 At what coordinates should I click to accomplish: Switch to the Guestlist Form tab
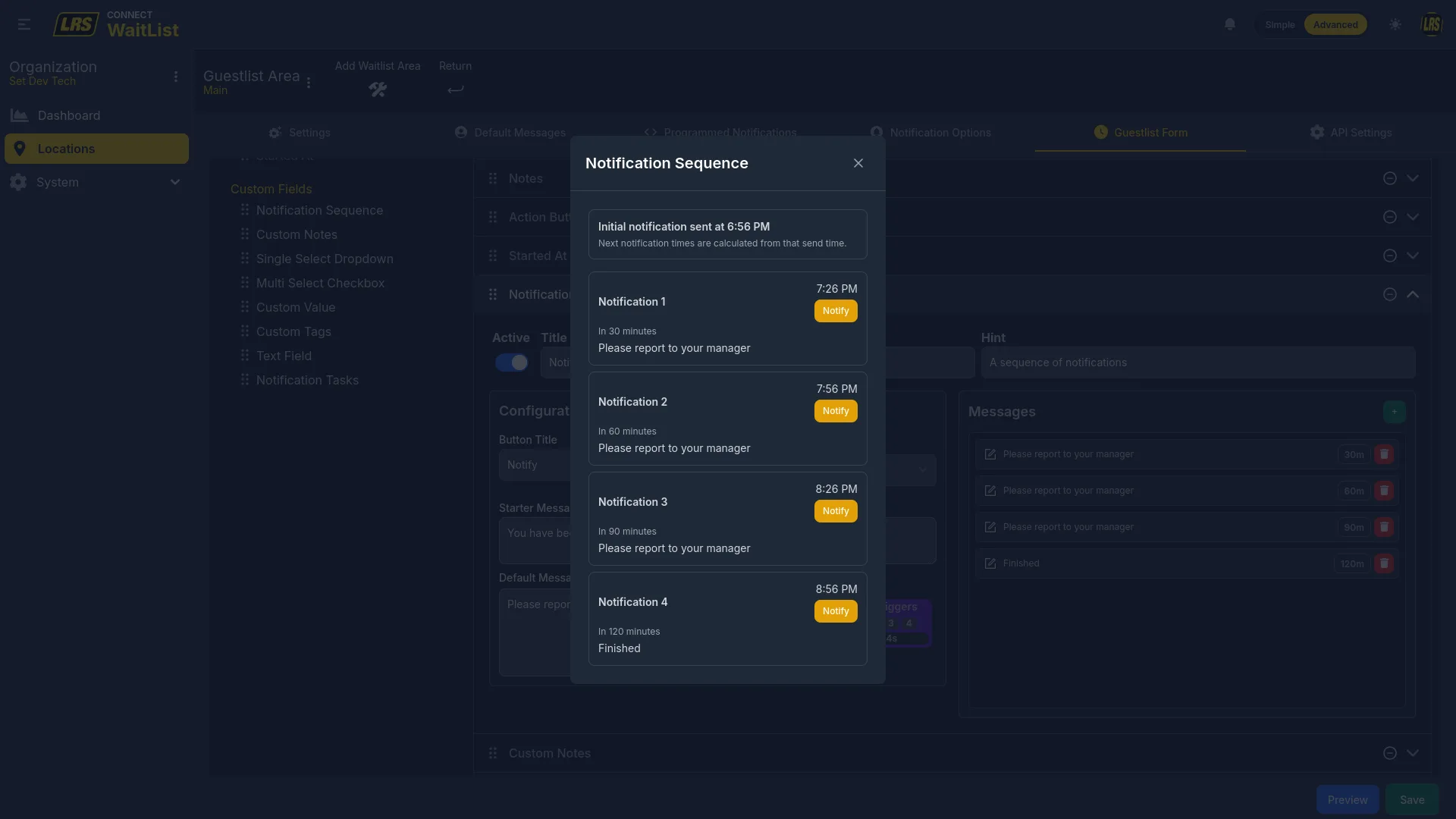1141,133
